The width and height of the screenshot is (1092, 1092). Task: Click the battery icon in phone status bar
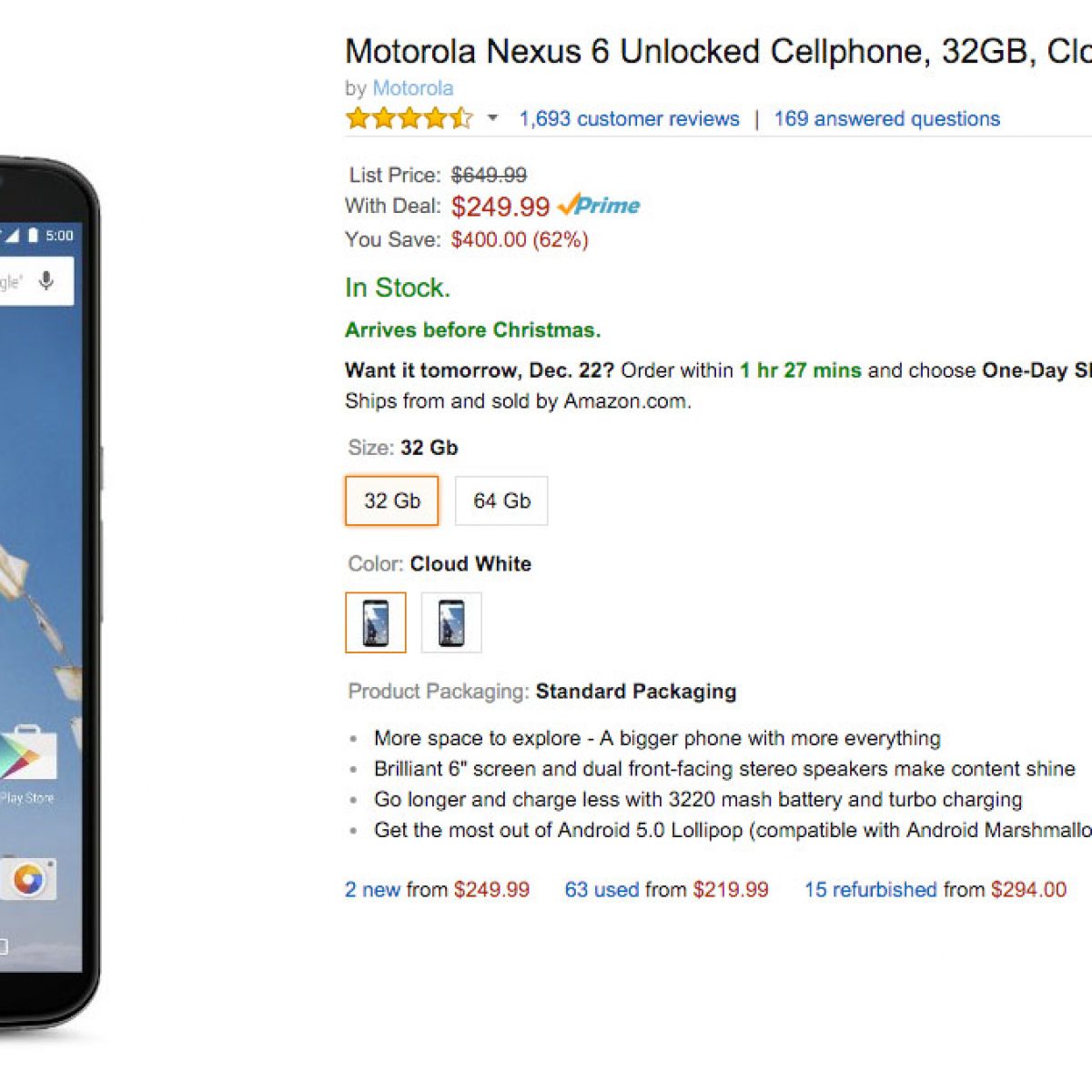(34, 236)
